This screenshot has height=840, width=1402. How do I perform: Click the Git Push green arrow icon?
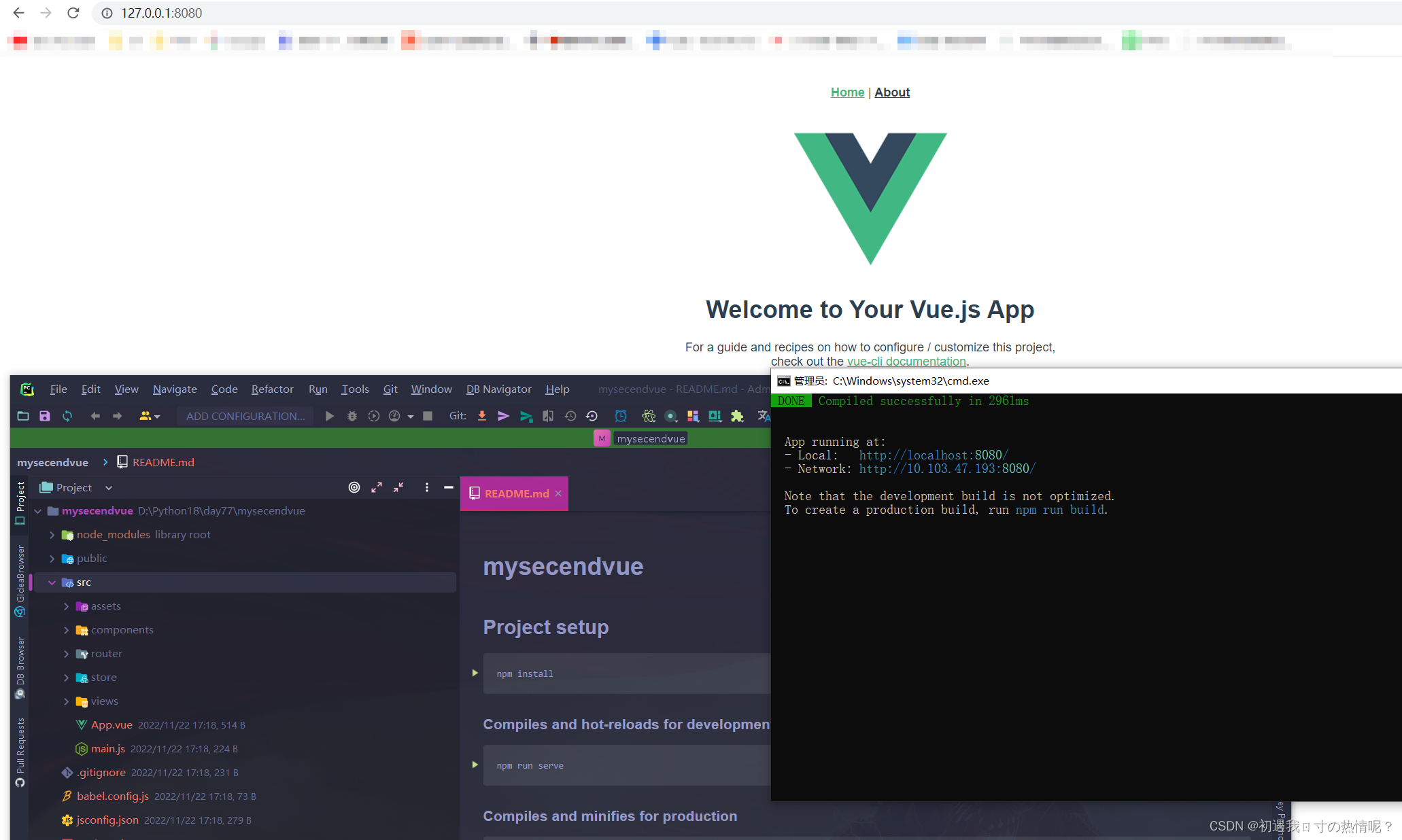(526, 416)
